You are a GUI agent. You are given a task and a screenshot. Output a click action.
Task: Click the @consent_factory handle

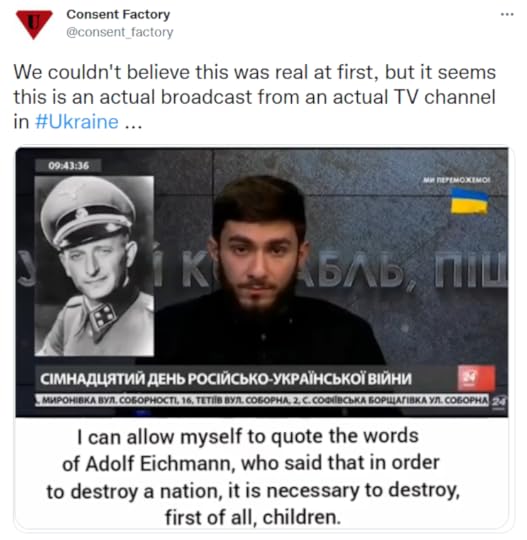[120, 32]
